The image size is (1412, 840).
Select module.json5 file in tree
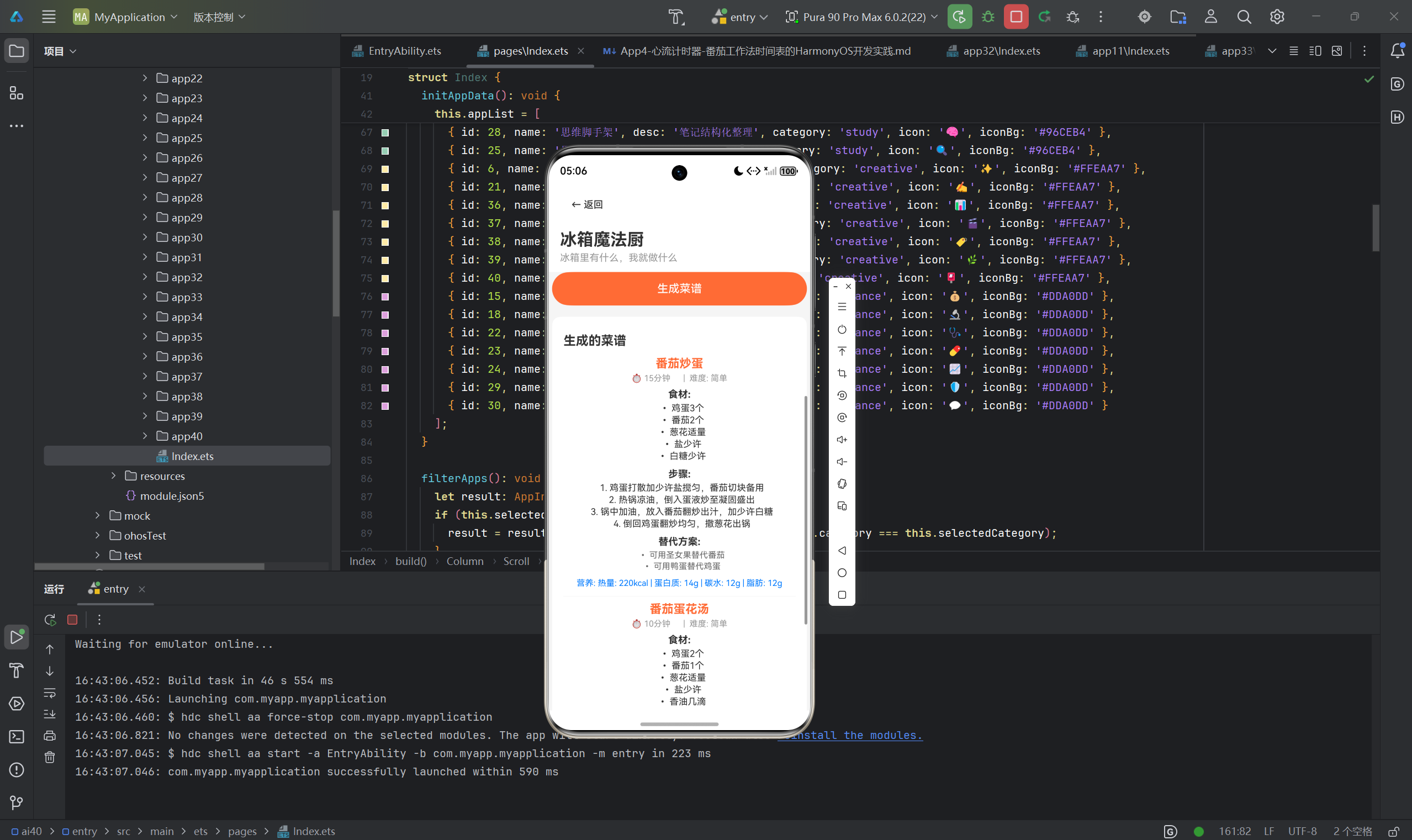[164, 496]
